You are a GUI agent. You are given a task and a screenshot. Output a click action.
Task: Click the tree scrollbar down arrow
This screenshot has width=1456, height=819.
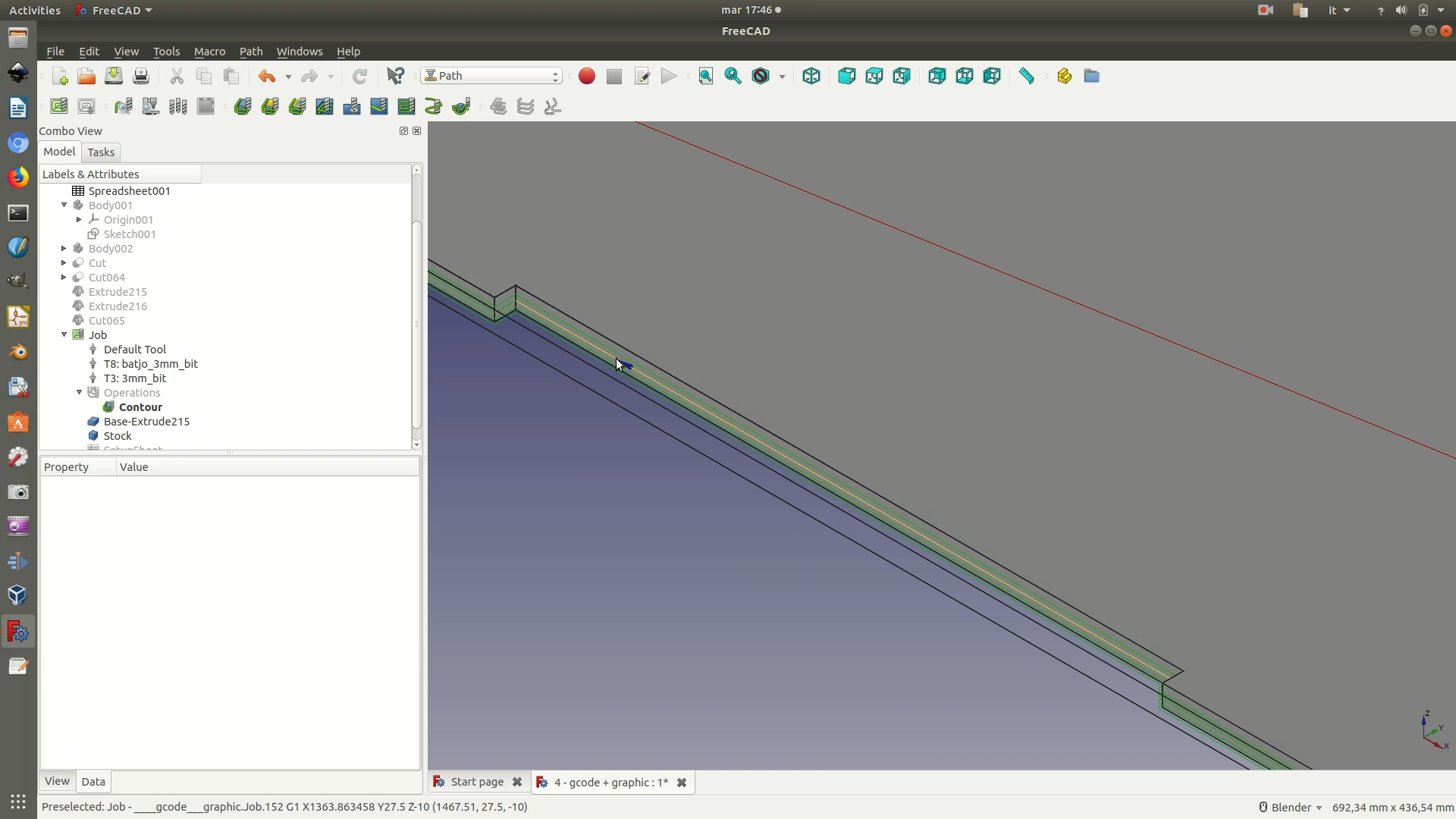click(416, 445)
